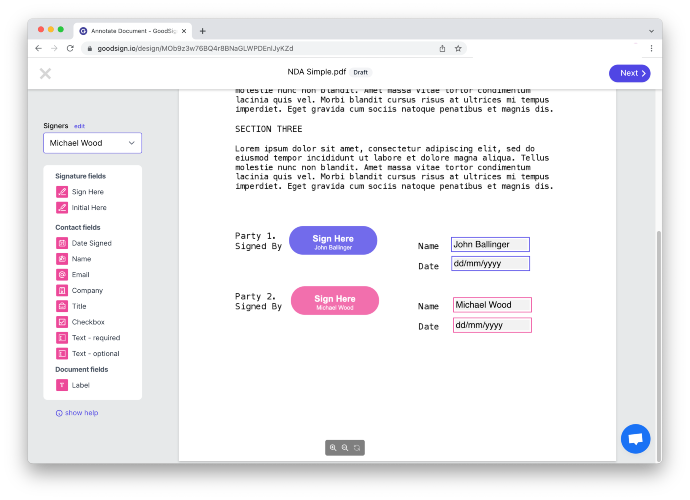Image resolution: width=690 pixels, height=500 pixels.
Task: Close the document editor with X
Action: [45, 74]
